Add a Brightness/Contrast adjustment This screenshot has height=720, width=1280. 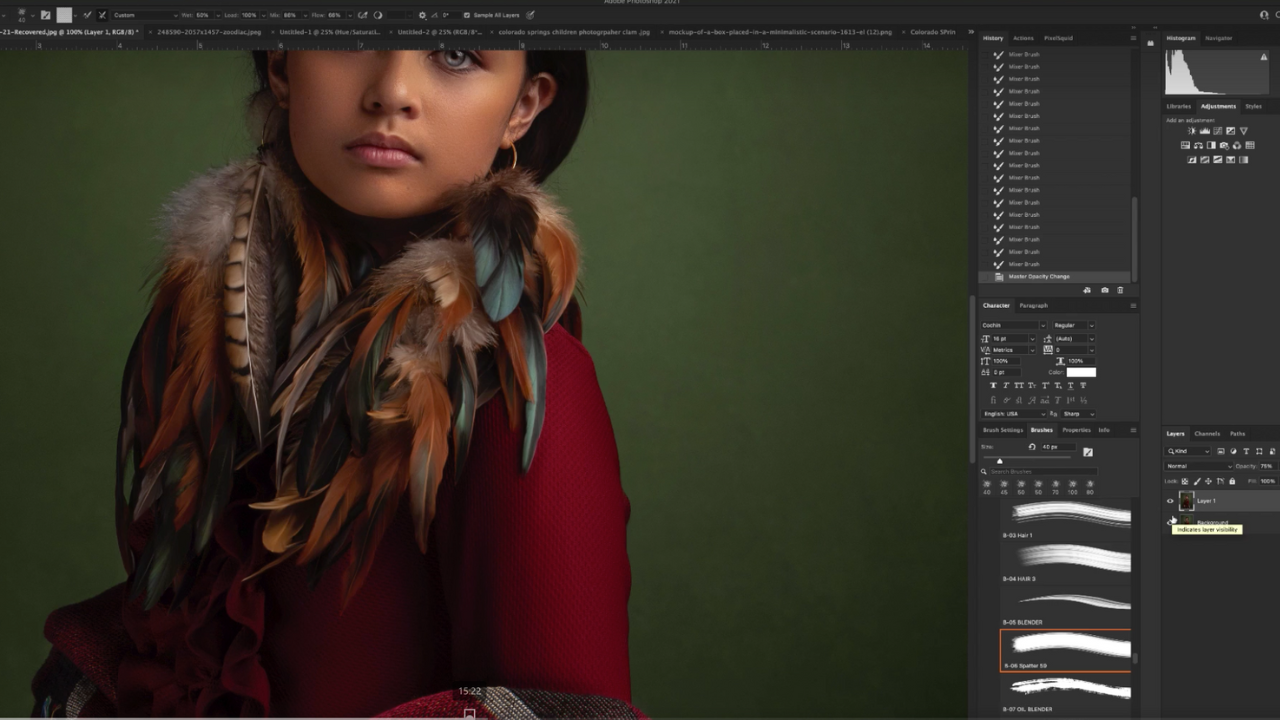click(x=1192, y=131)
